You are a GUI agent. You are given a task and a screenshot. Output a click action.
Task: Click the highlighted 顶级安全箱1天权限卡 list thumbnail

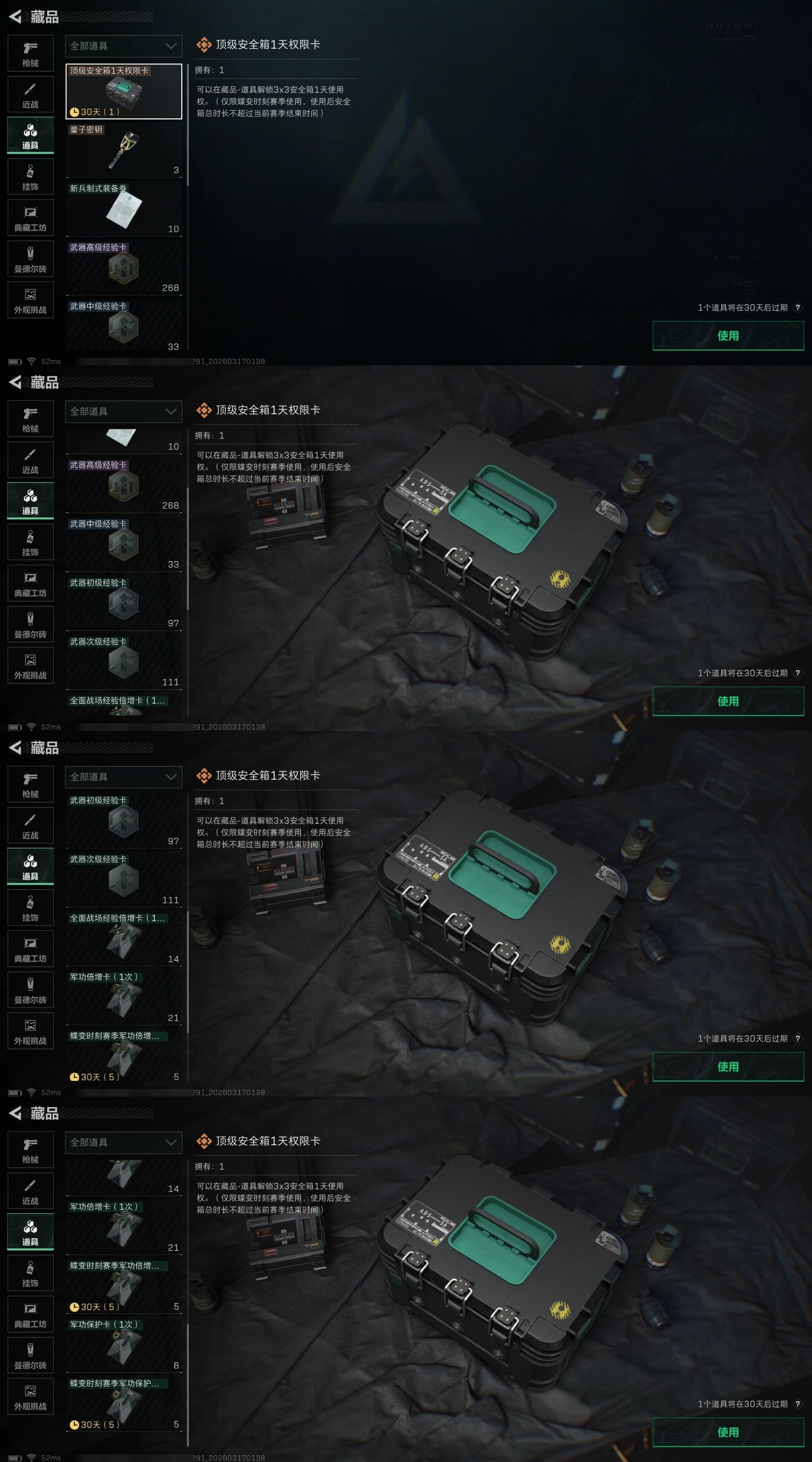pyautogui.click(x=124, y=91)
